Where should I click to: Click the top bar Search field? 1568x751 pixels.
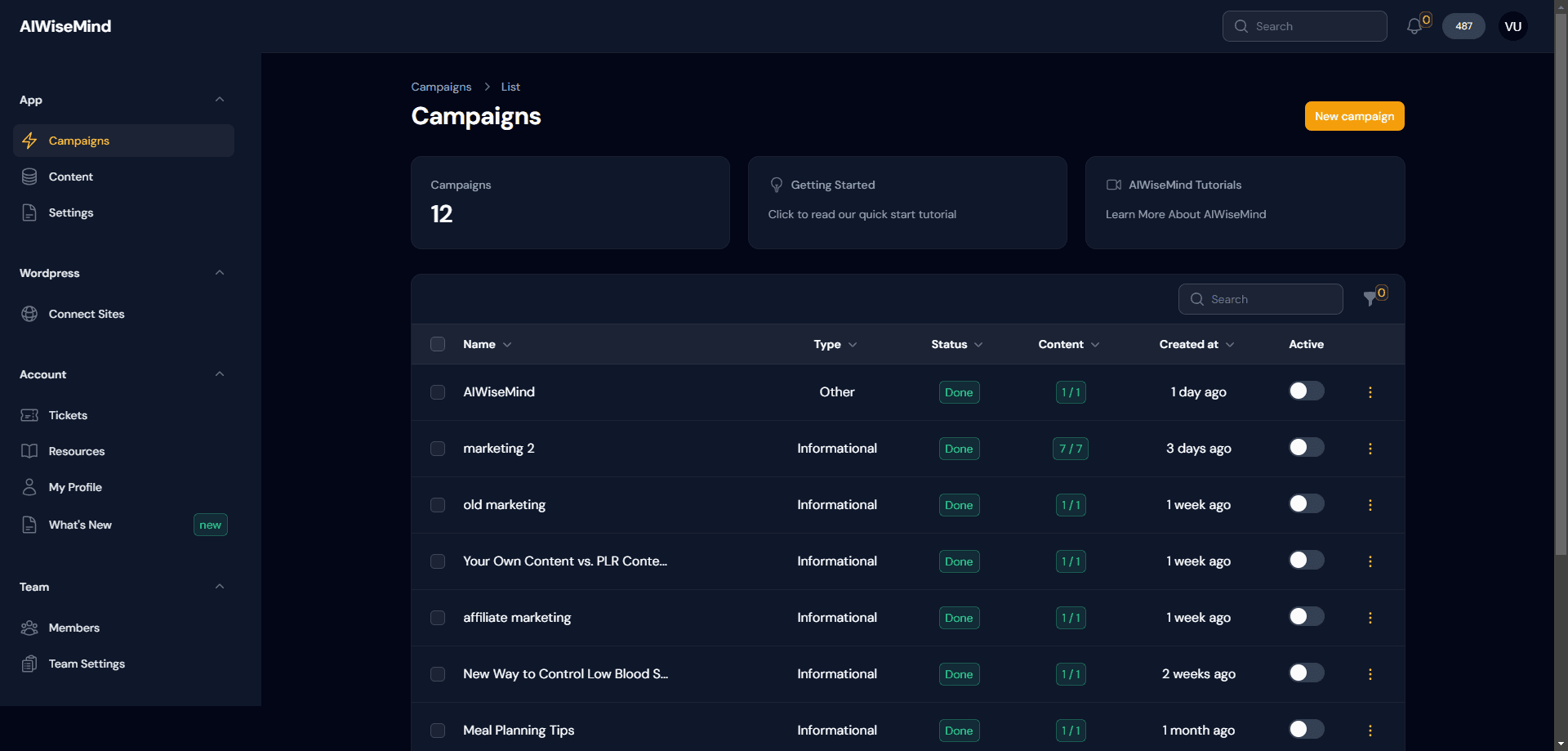tap(1304, 26)
